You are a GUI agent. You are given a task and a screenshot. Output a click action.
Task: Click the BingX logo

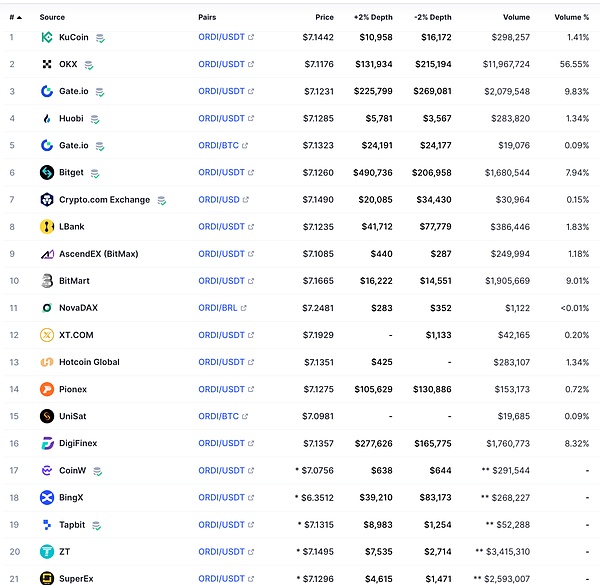tap(47, 497)
